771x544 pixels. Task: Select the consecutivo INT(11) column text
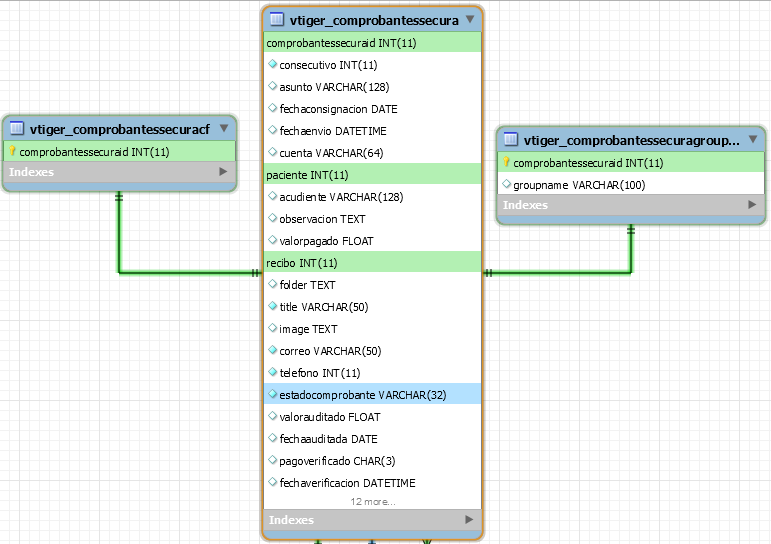coord(328,65)
